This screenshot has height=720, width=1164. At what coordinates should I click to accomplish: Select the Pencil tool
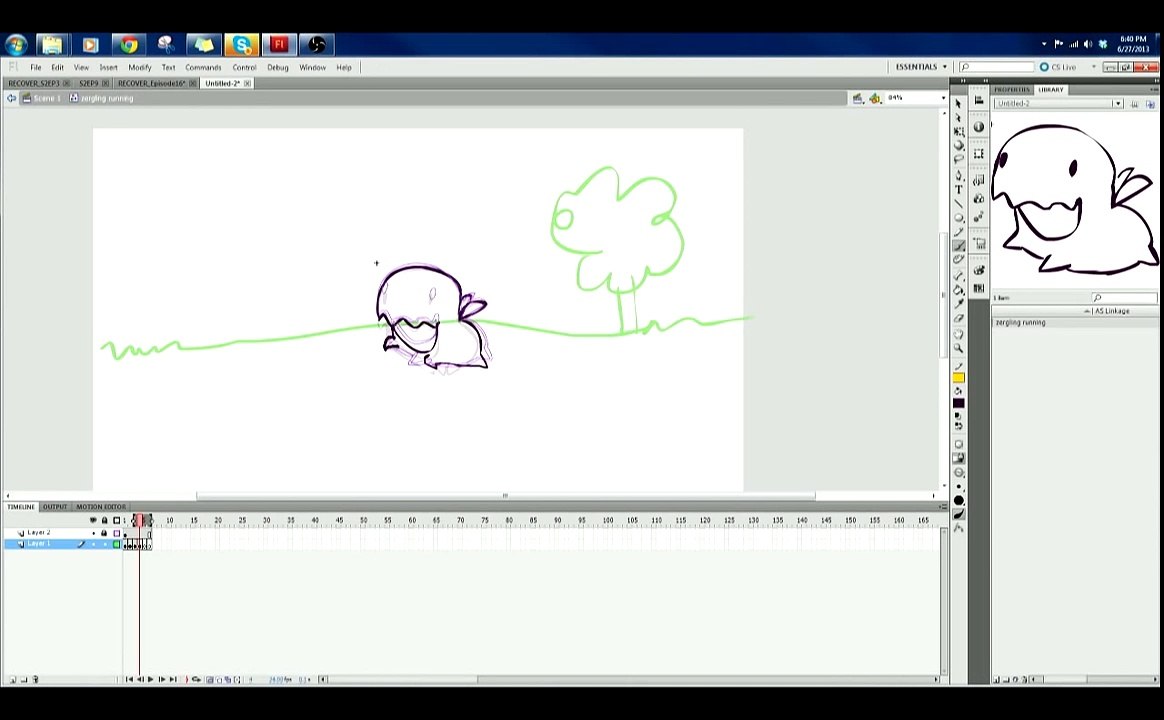coord(958,232)
